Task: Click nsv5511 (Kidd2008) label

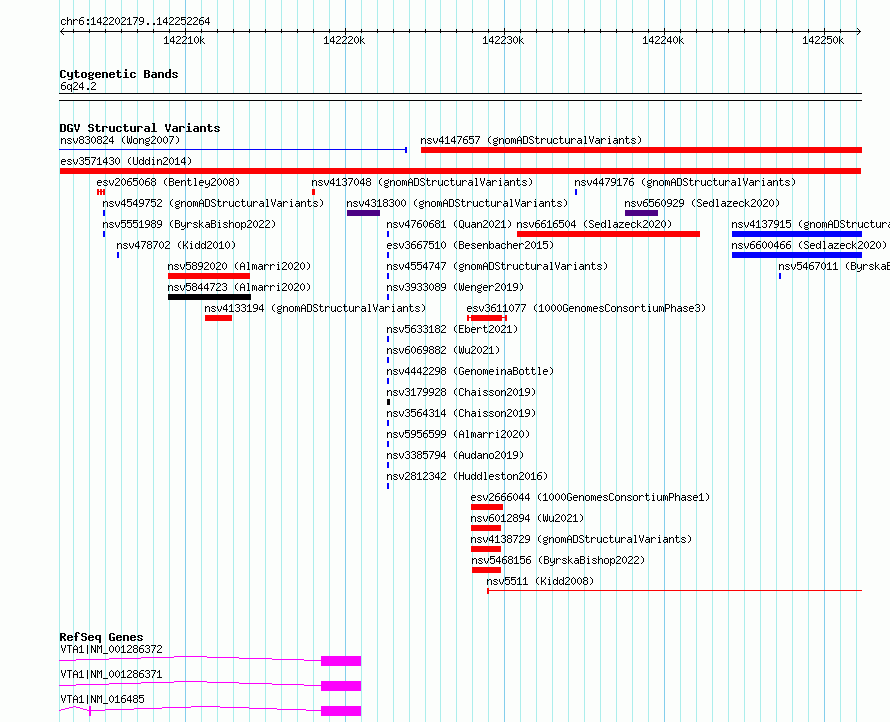Action: pos(540,581)
